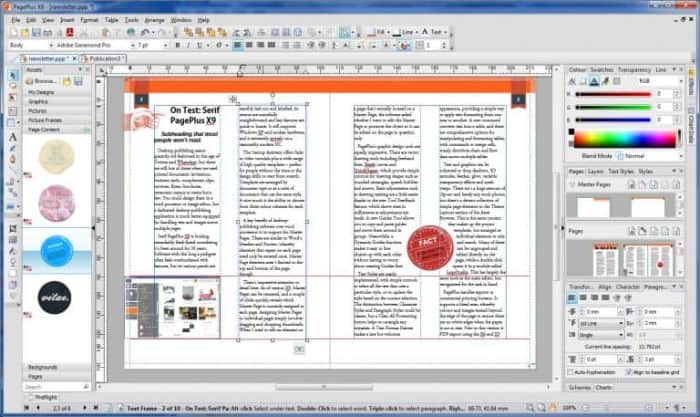Toggle Italic formatting
Viewport: 700px width, 417px height.
point(188,45)
